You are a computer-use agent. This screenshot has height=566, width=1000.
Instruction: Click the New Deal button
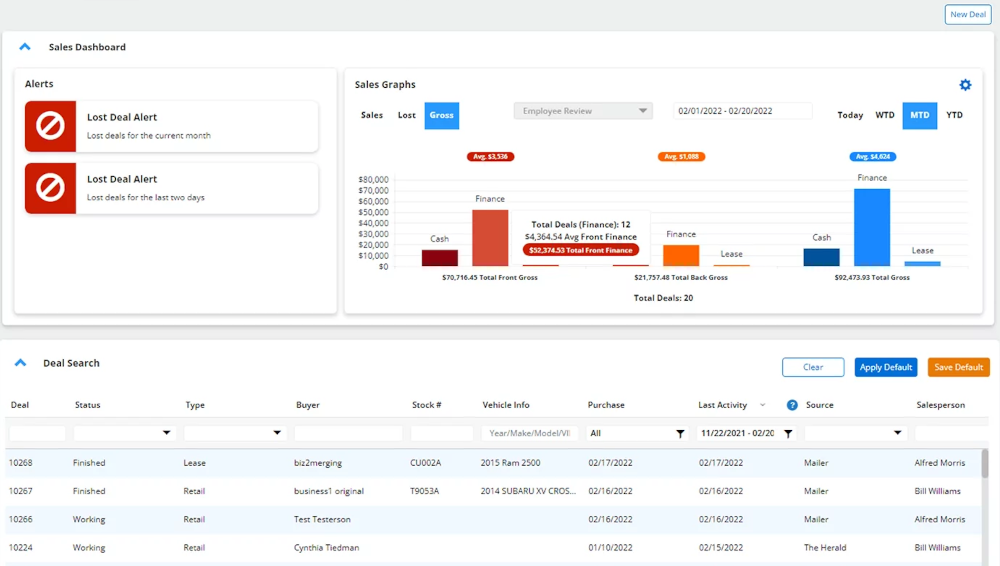tap(967, 14)
